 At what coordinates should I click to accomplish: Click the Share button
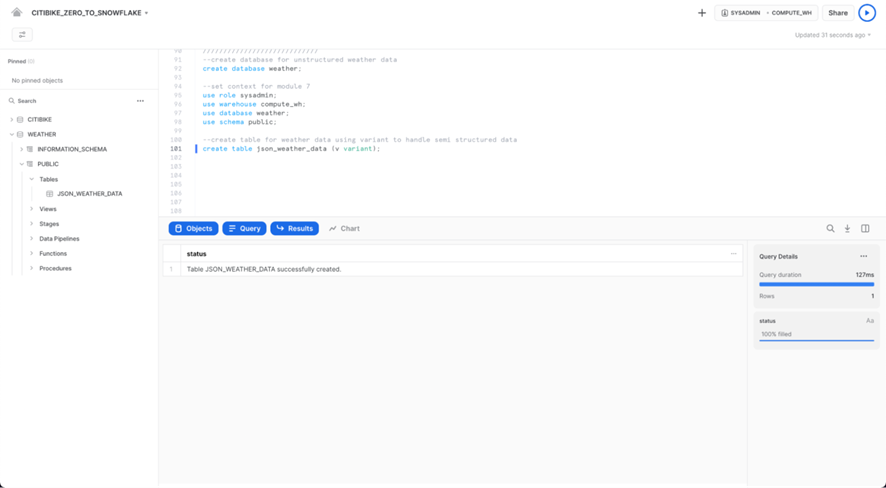click(837, 13)
